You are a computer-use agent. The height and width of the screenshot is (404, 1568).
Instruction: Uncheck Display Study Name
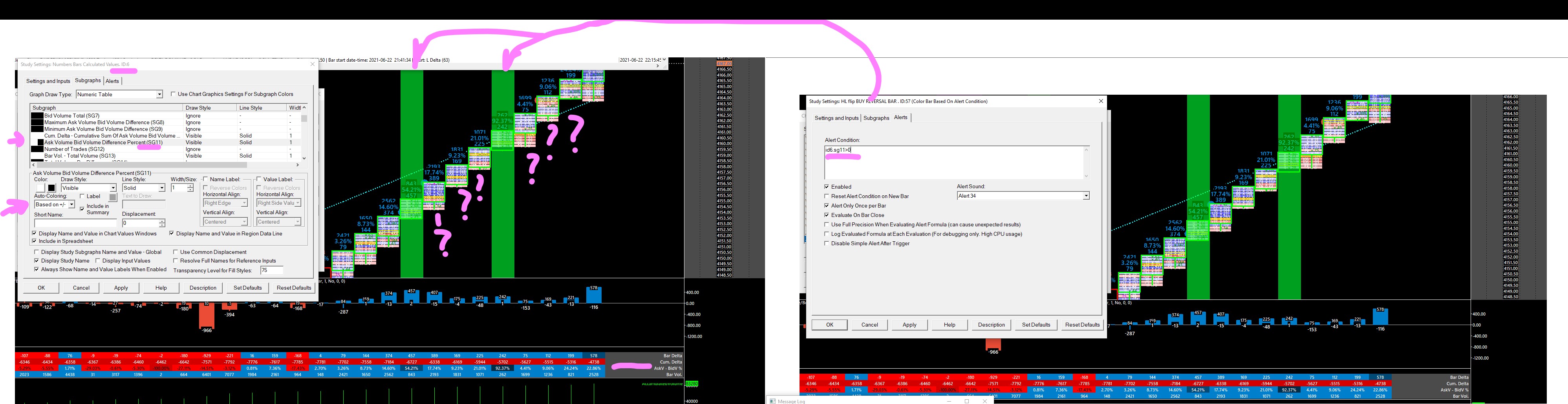coord(37,260)
